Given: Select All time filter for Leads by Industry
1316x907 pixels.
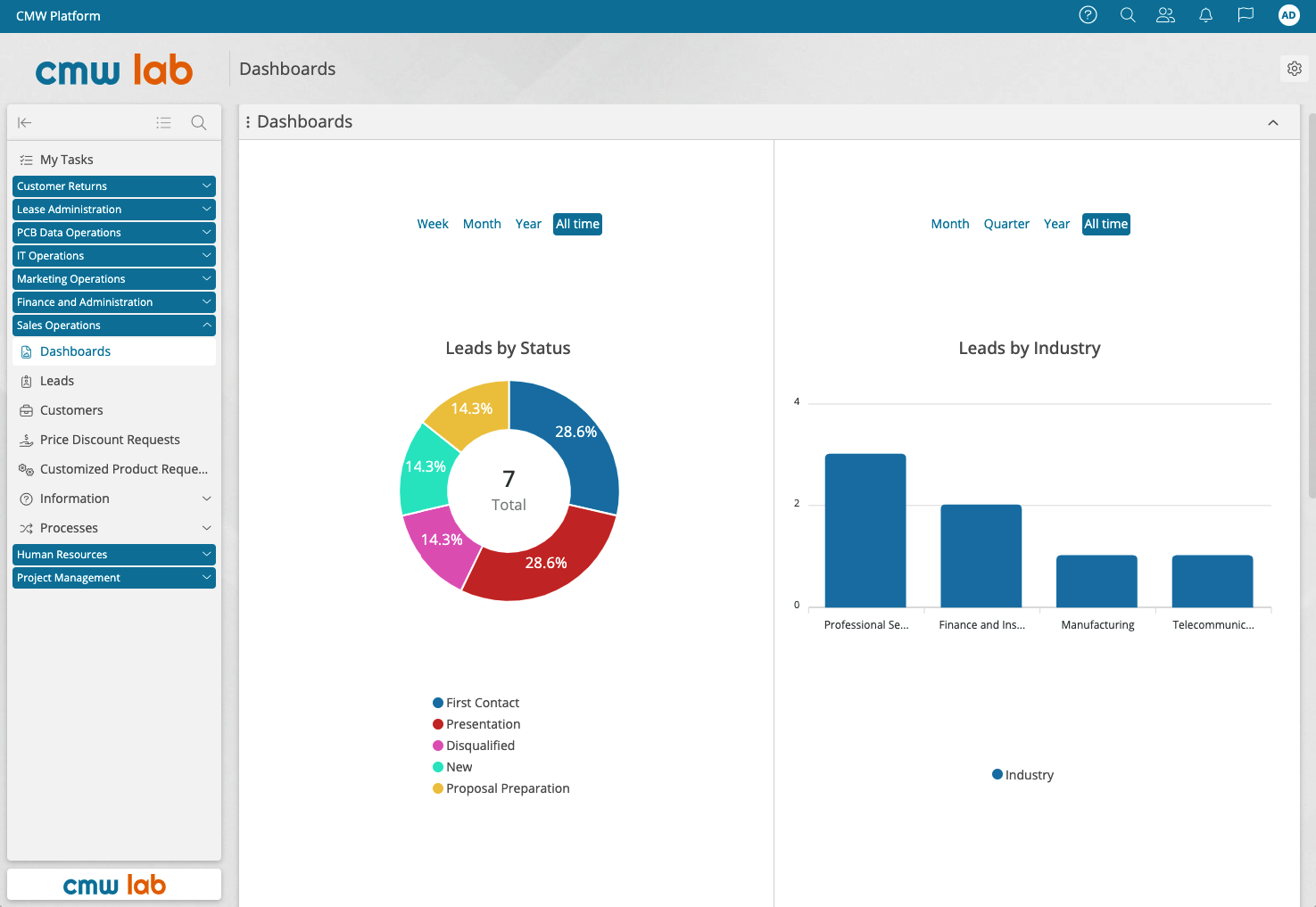Looking at the screenshot, I should tap(1106, 224).
